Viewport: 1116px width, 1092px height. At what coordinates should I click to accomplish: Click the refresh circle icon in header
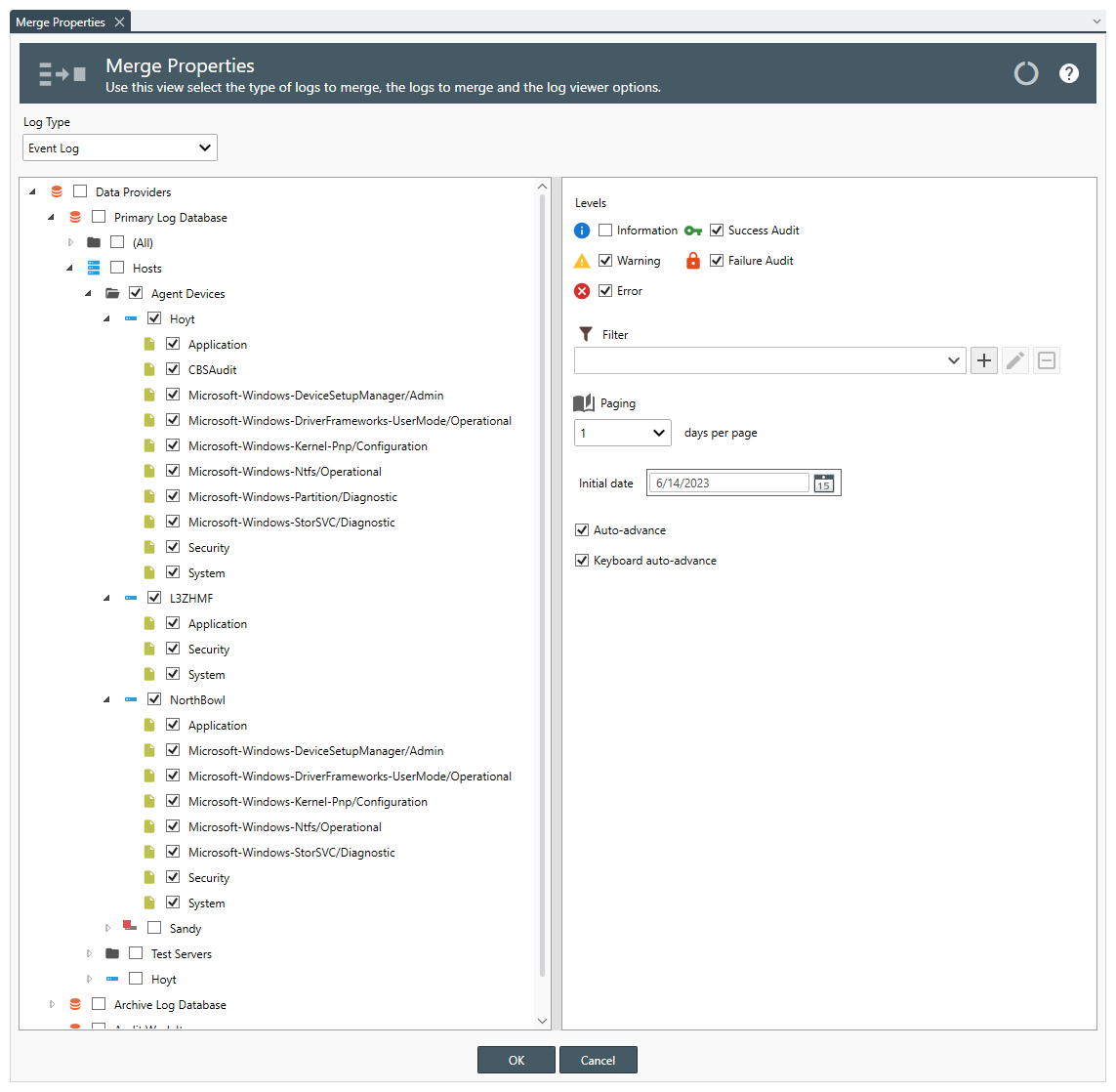coord(1026,73)
